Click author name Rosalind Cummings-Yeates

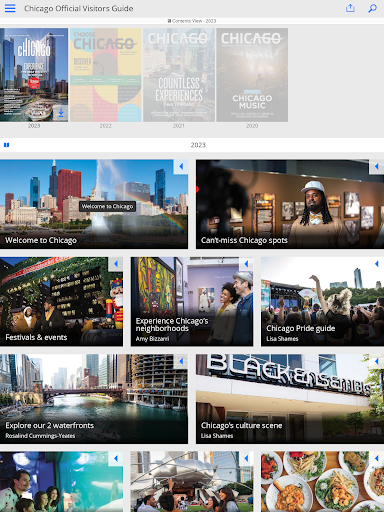tap(40, 436)
